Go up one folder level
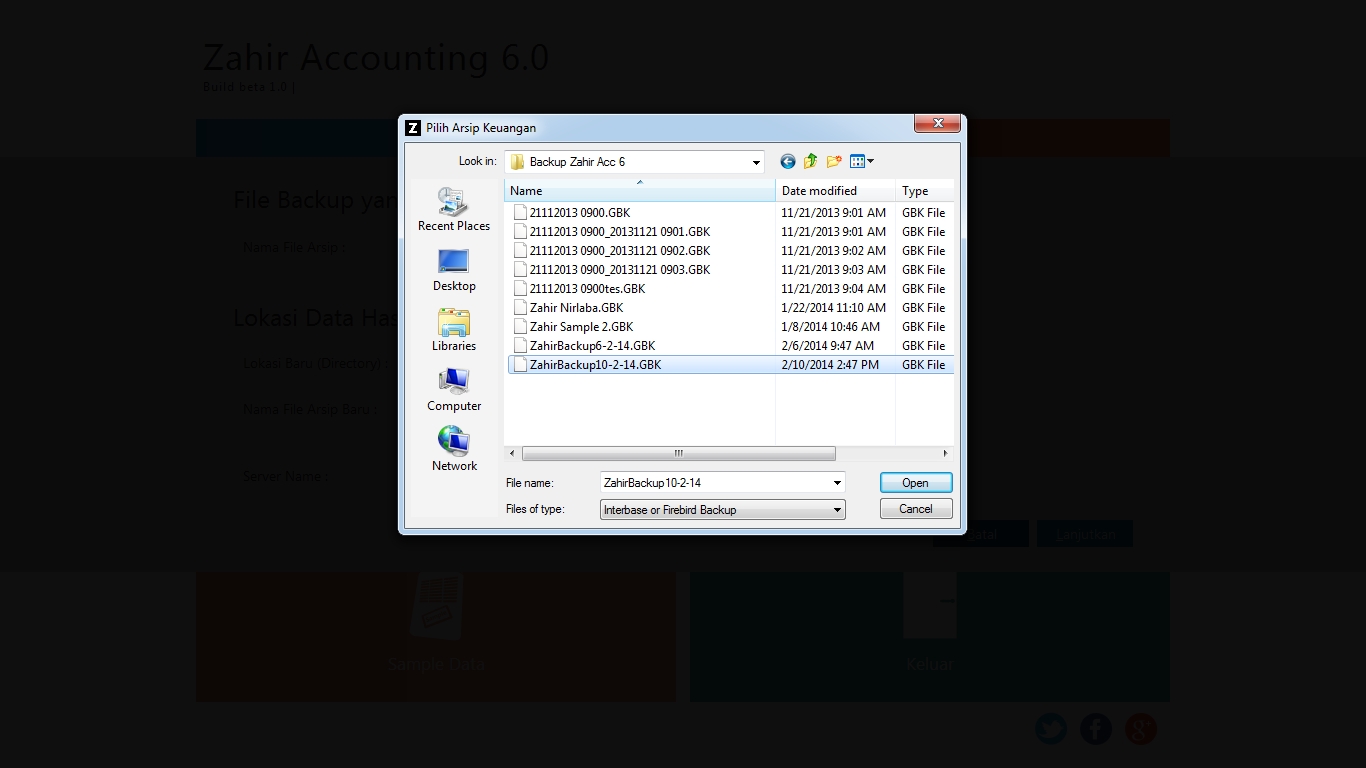The width and height of the screenshot is (1366, 768). pos(811,161)
